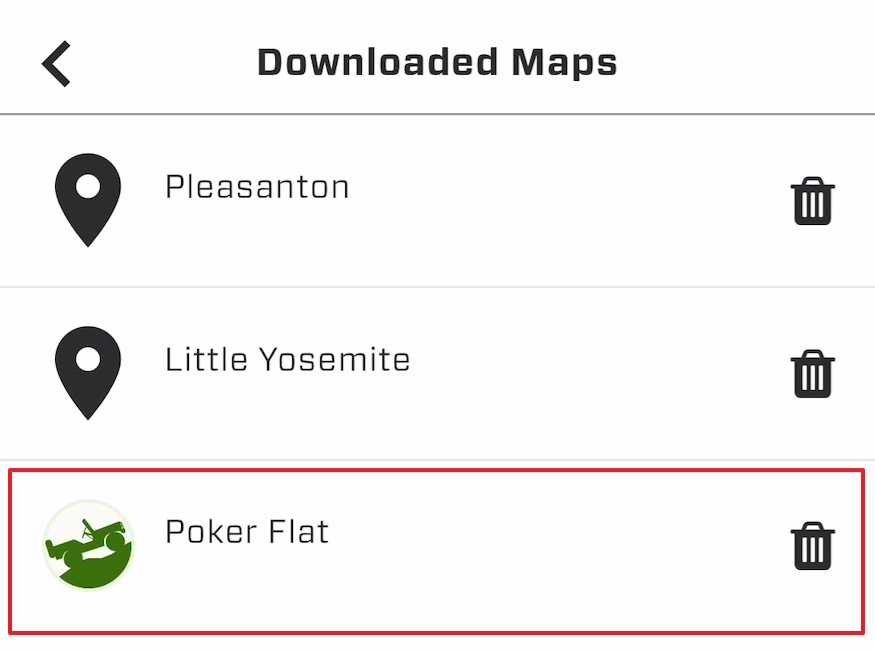Viewport: 875px width, 652px height.
Task: Go back using the left chevron arrow
Action: (57, 63)
